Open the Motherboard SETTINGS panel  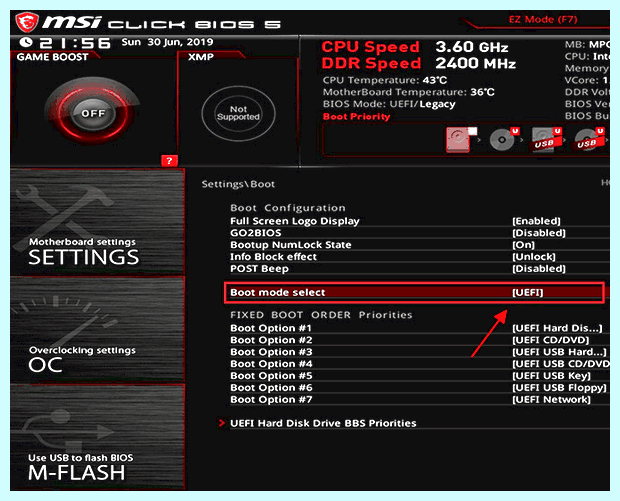pos(97,222)
